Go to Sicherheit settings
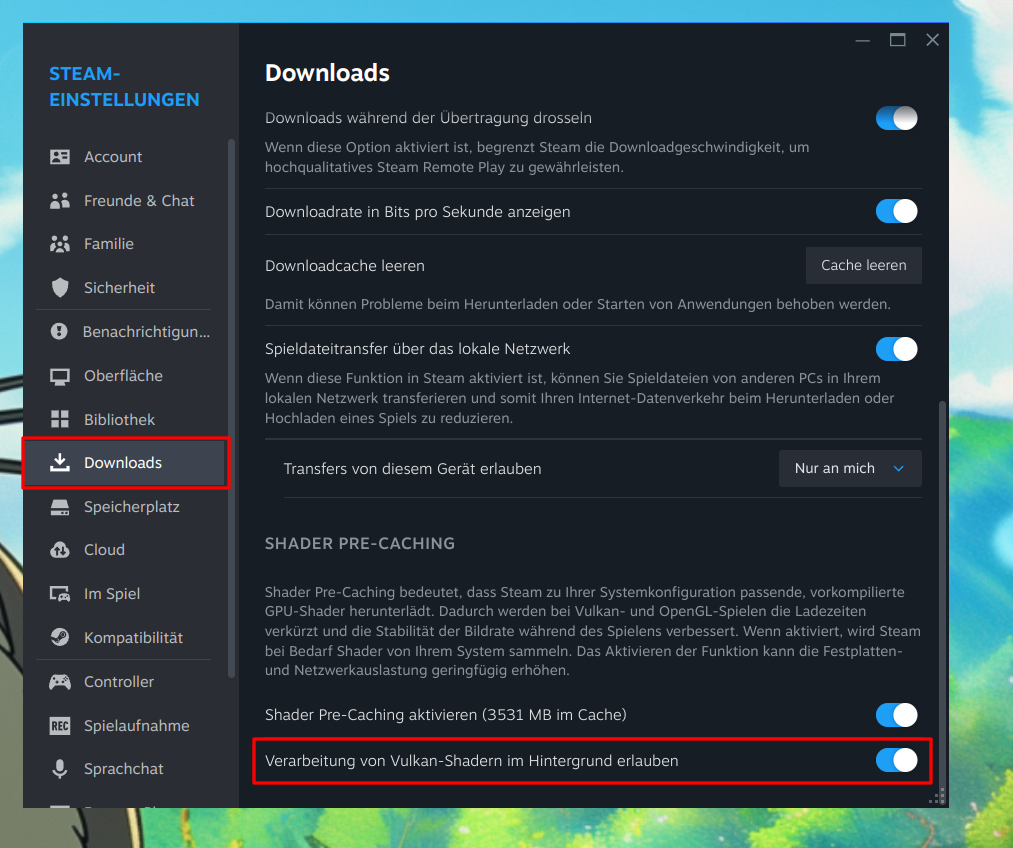This screenshot has width=1013, height=848. pos(124,287)
